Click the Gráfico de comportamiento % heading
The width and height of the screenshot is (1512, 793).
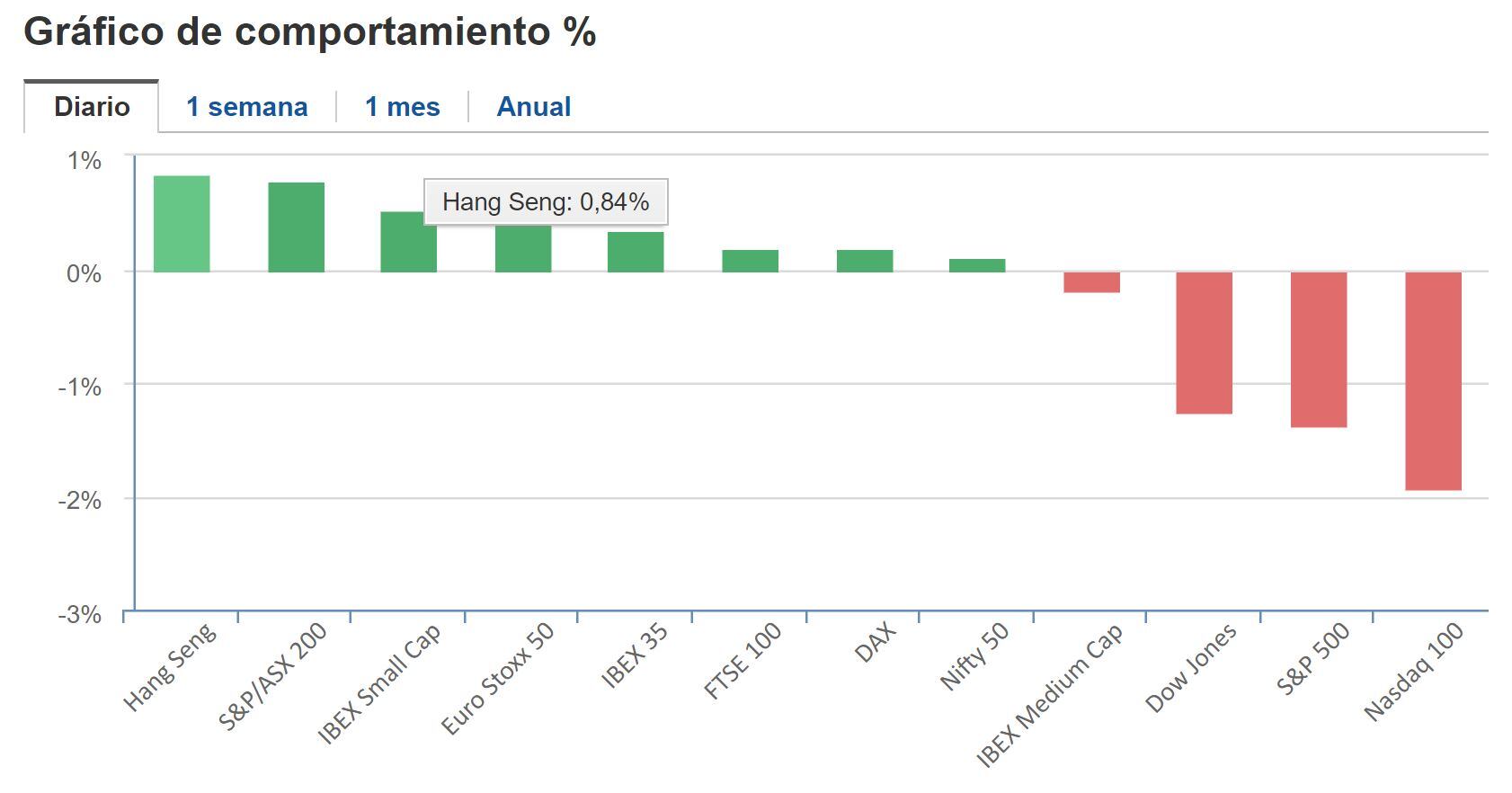(x=310, y=32)
